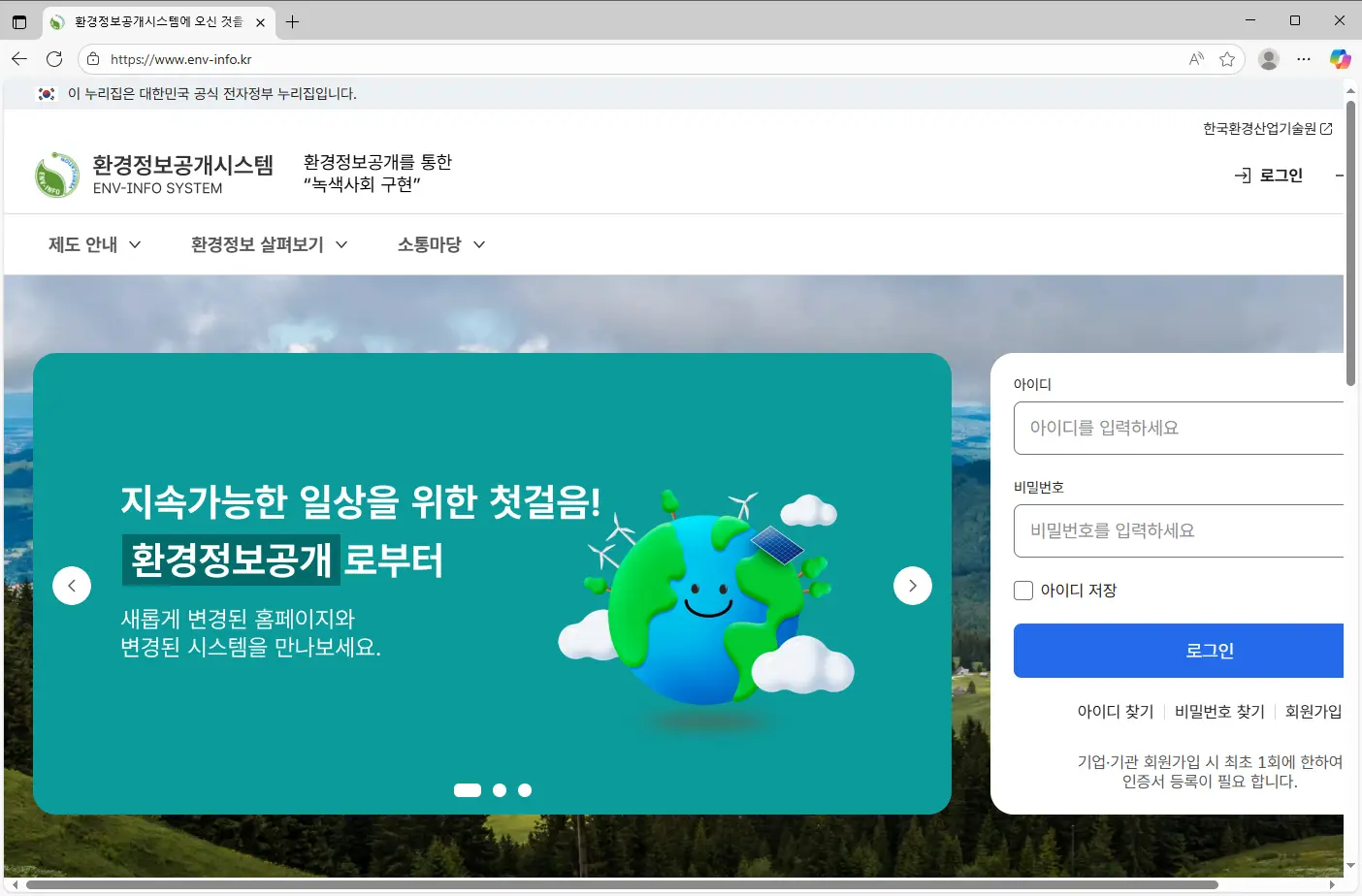Open browser profile avatar icon
The width and height of the screenshot is (1362, 896).
1268,59
